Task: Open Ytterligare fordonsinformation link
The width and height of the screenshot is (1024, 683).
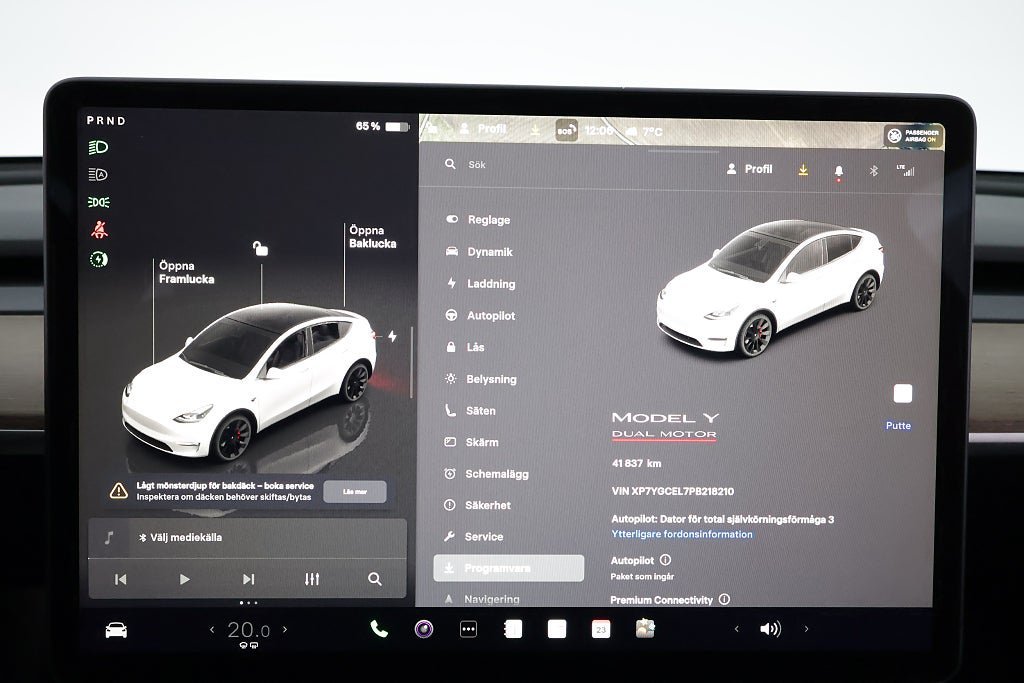Action: [682, 534]
